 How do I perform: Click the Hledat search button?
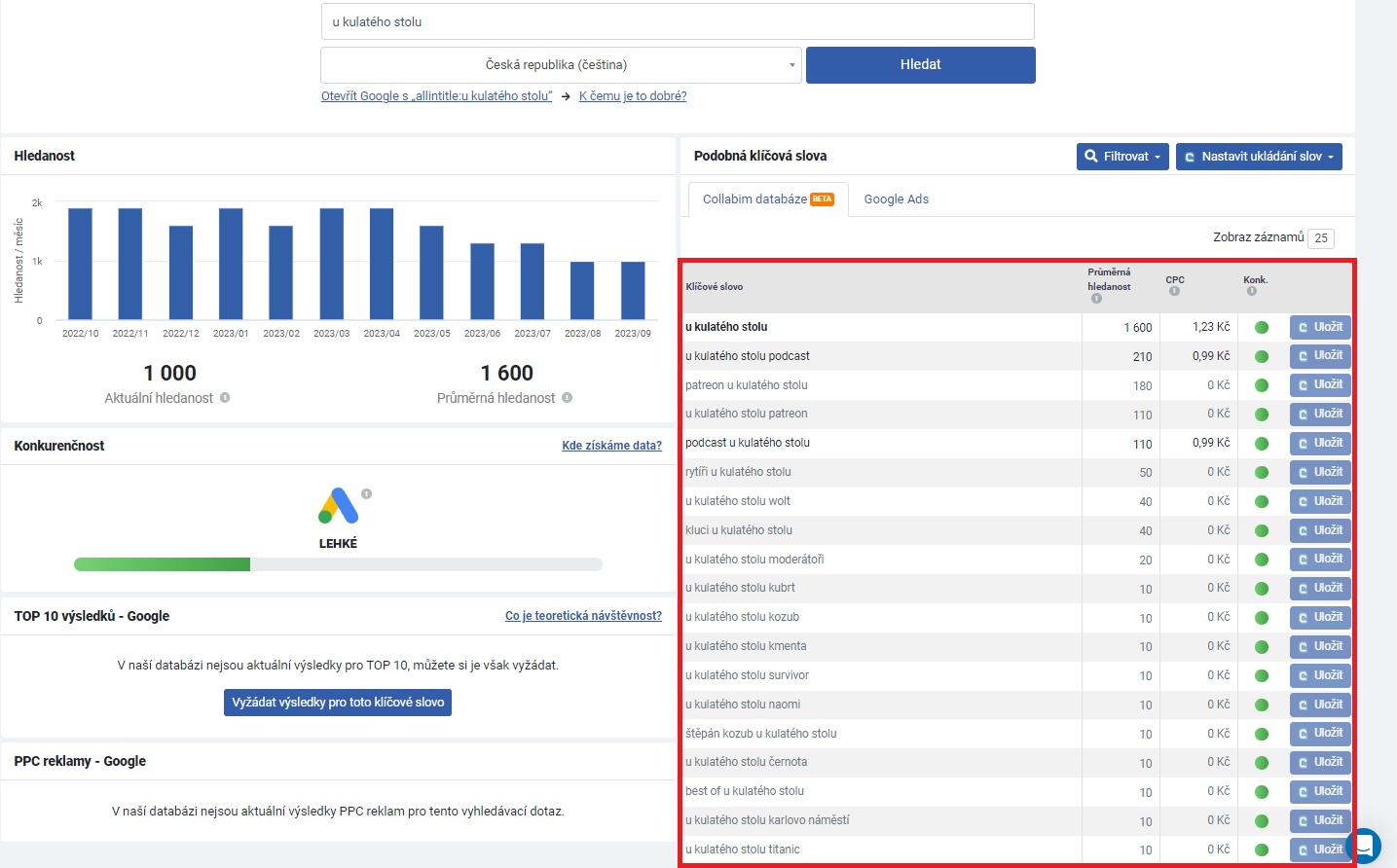coord(921,65)
